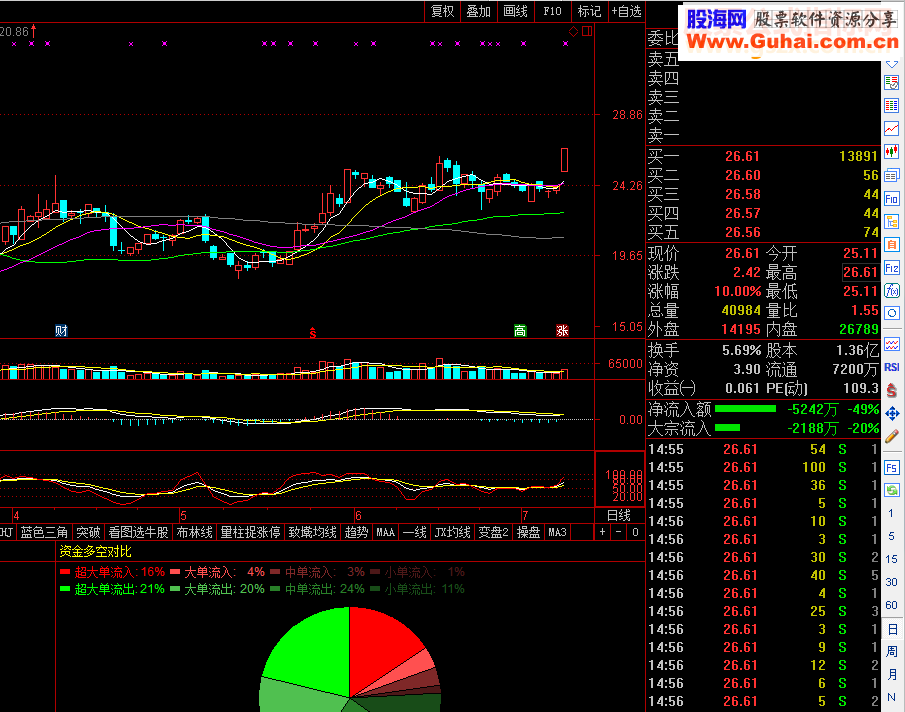Select the N custom period
The width and height of the screenshot is (905, 712).
click(892, 697)
